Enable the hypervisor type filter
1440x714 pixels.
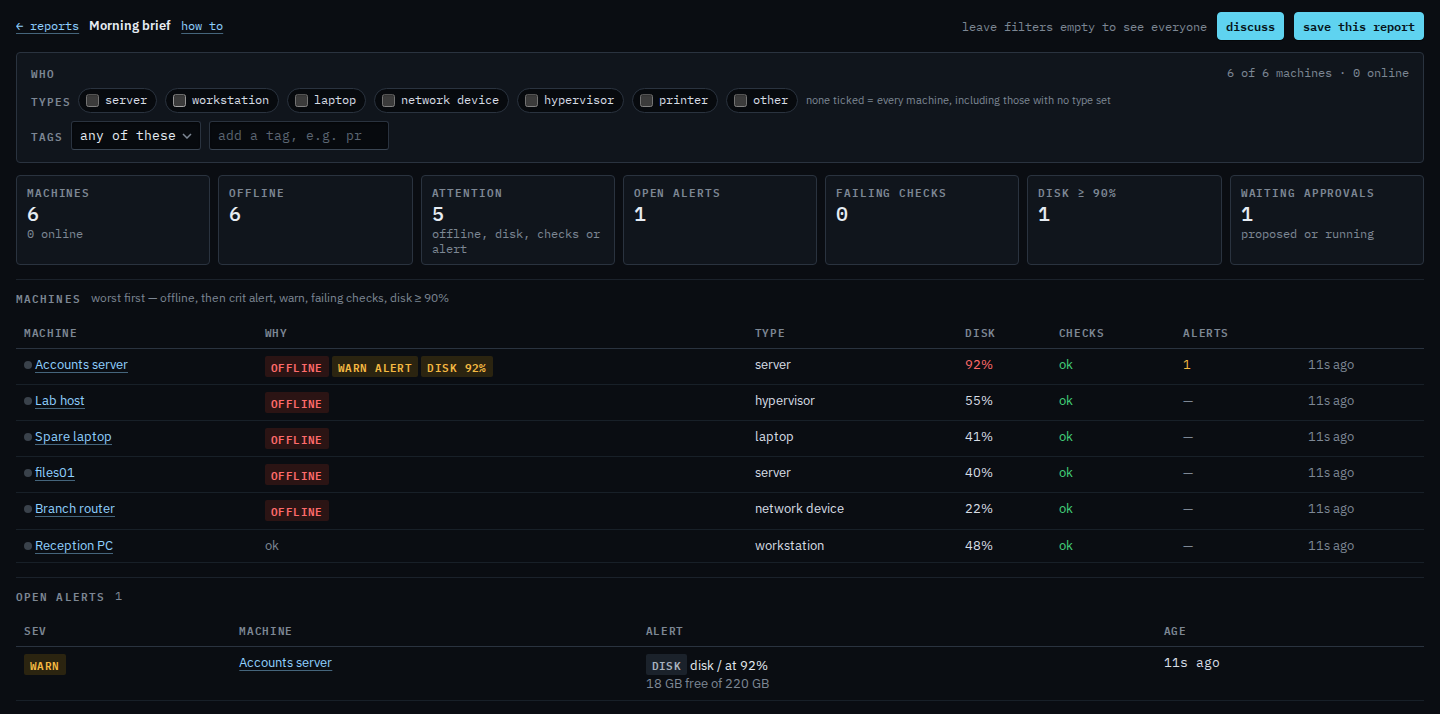pos(531,100)
